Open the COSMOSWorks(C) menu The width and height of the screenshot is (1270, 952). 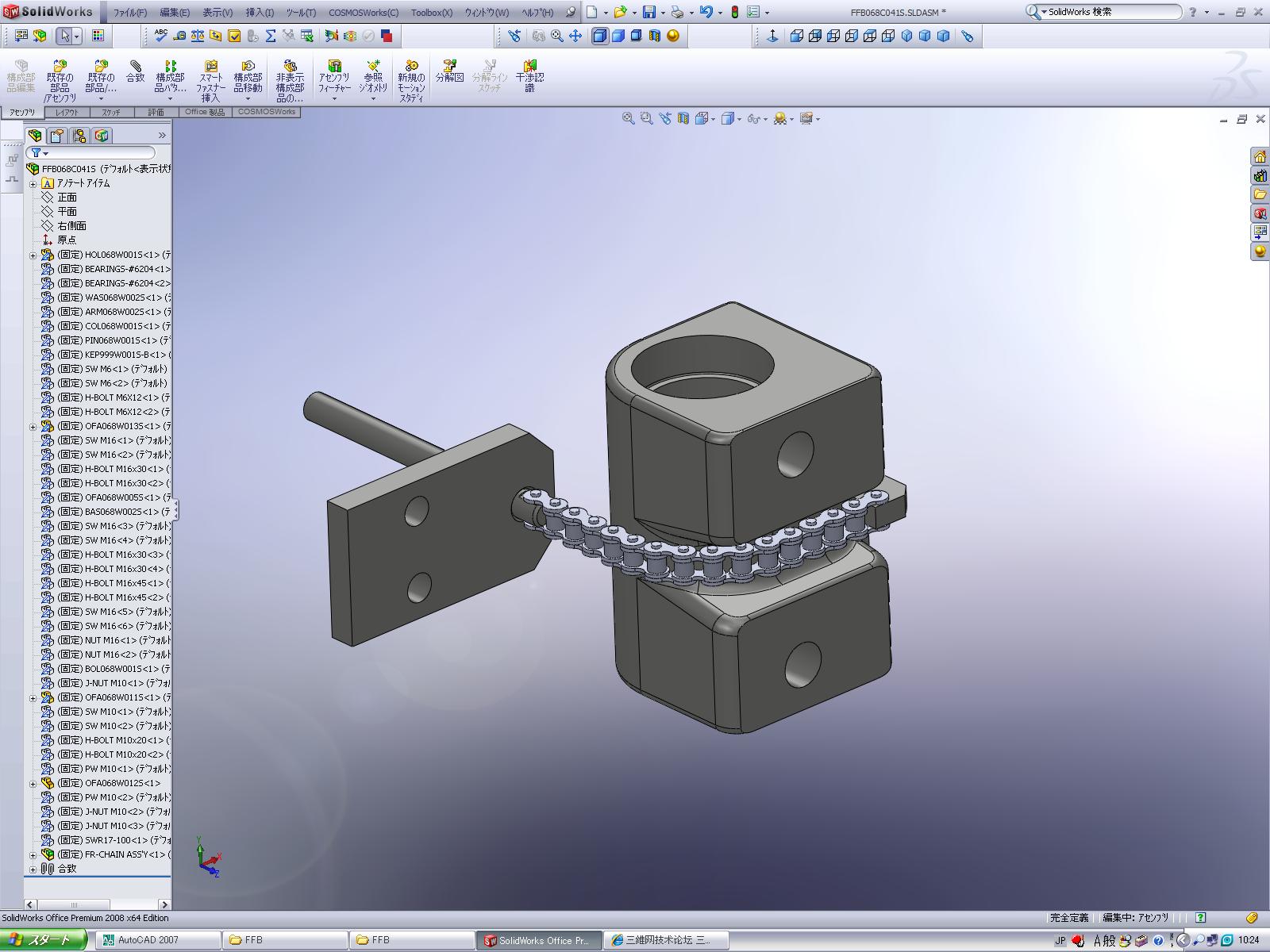click(x=364, y=13)
